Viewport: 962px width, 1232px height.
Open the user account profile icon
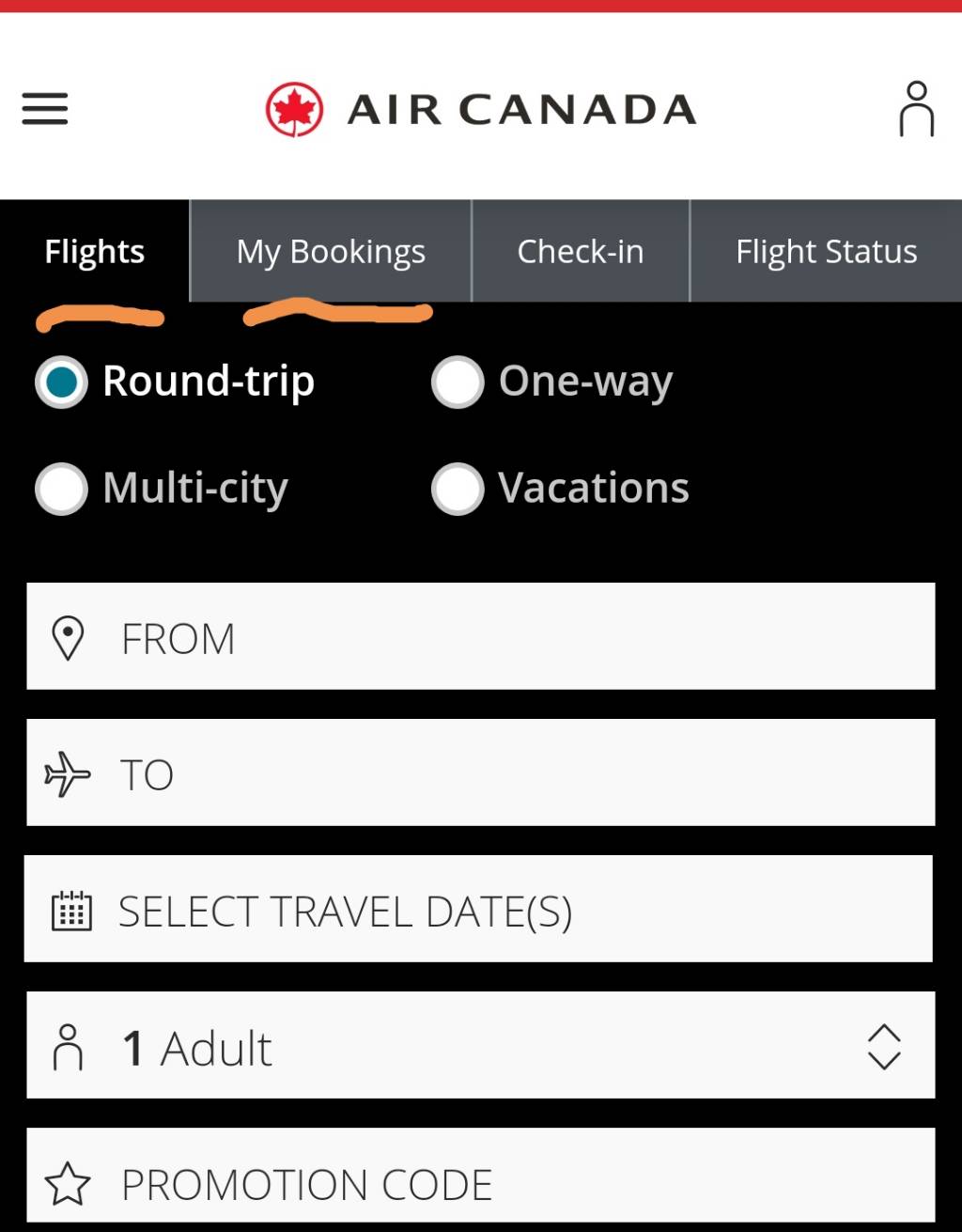[x=916, y=109]
